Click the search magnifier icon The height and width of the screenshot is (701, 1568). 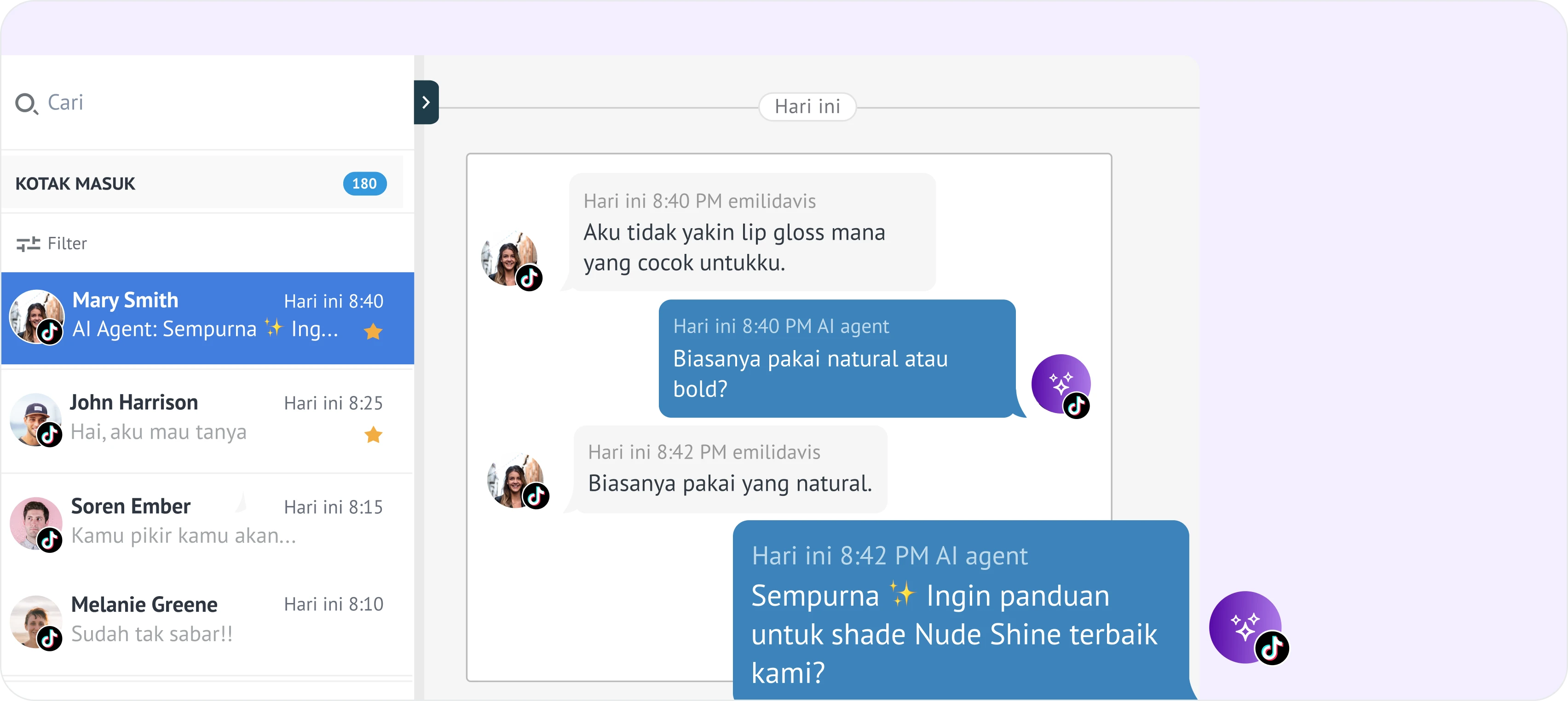tap(26, 103)
